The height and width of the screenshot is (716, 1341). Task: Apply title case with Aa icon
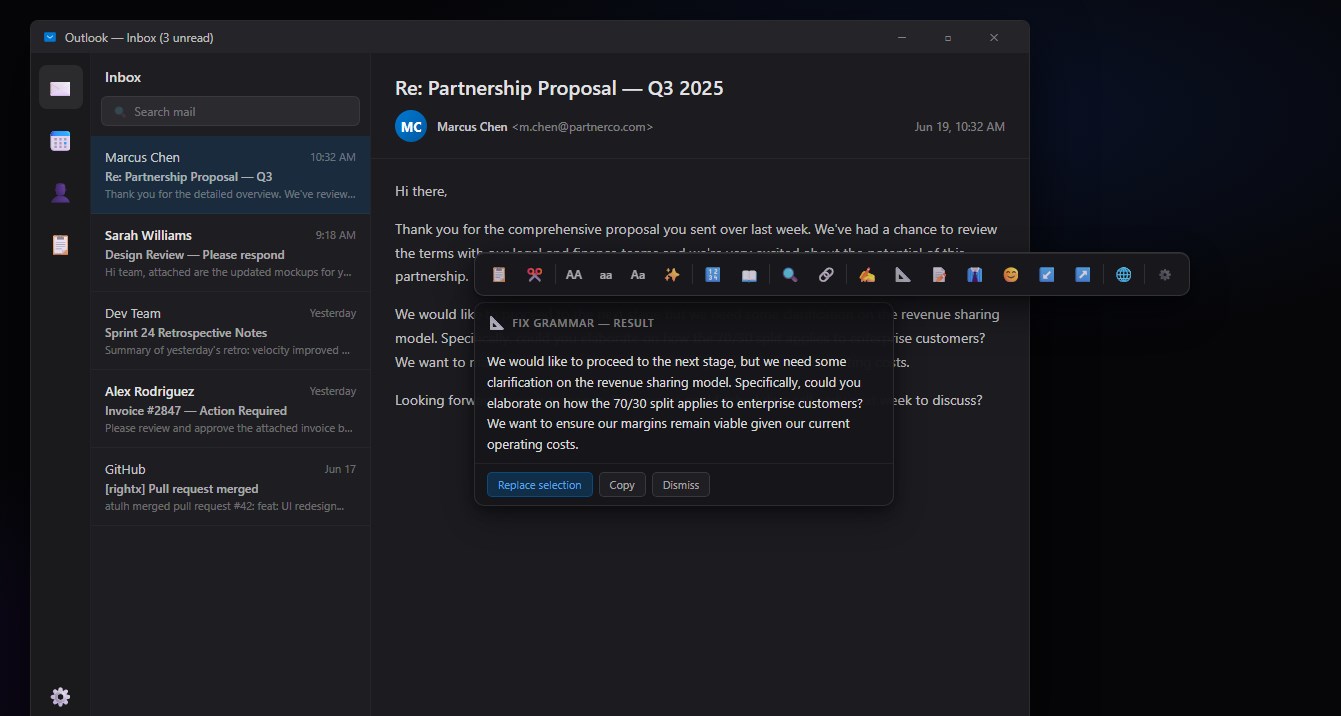click(638, 274)
